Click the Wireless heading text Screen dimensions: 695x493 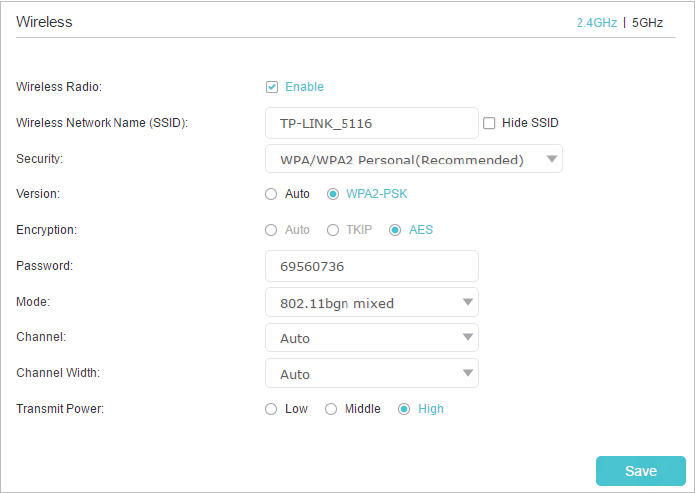point(44,22)
